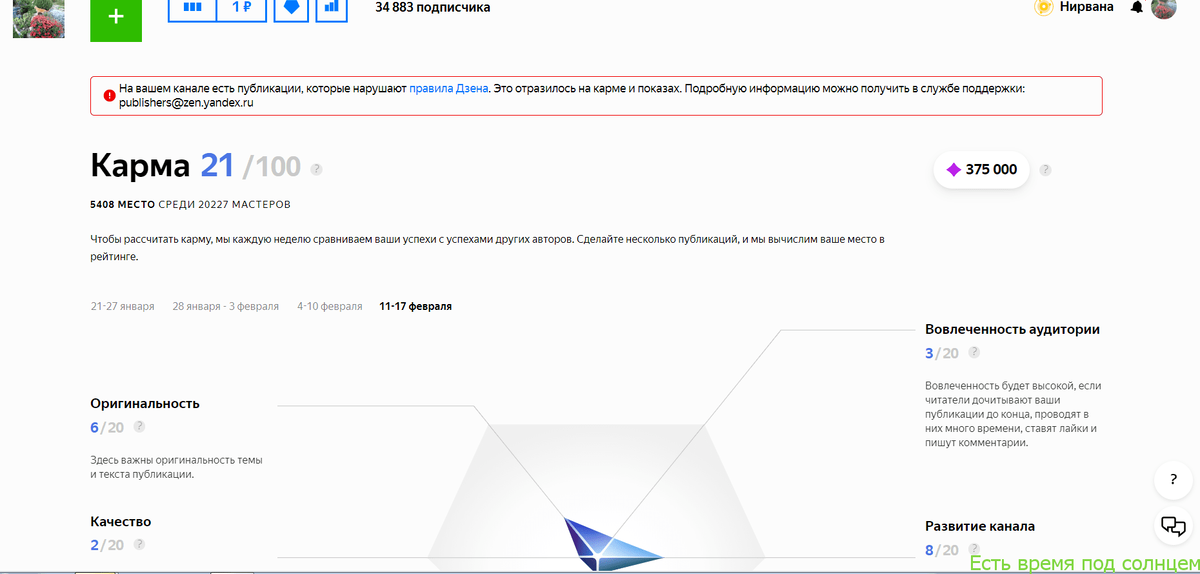
Task: Open the user profile avatar
Action: [1163, 8]
